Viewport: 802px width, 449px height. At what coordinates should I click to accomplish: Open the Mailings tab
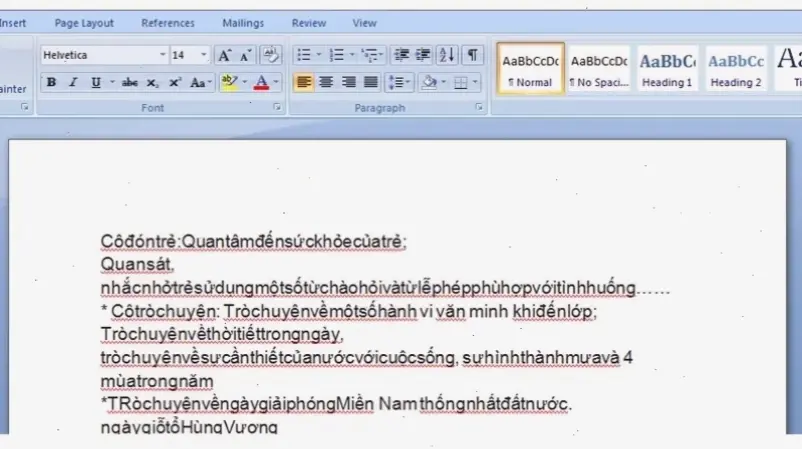pos(243,23)
